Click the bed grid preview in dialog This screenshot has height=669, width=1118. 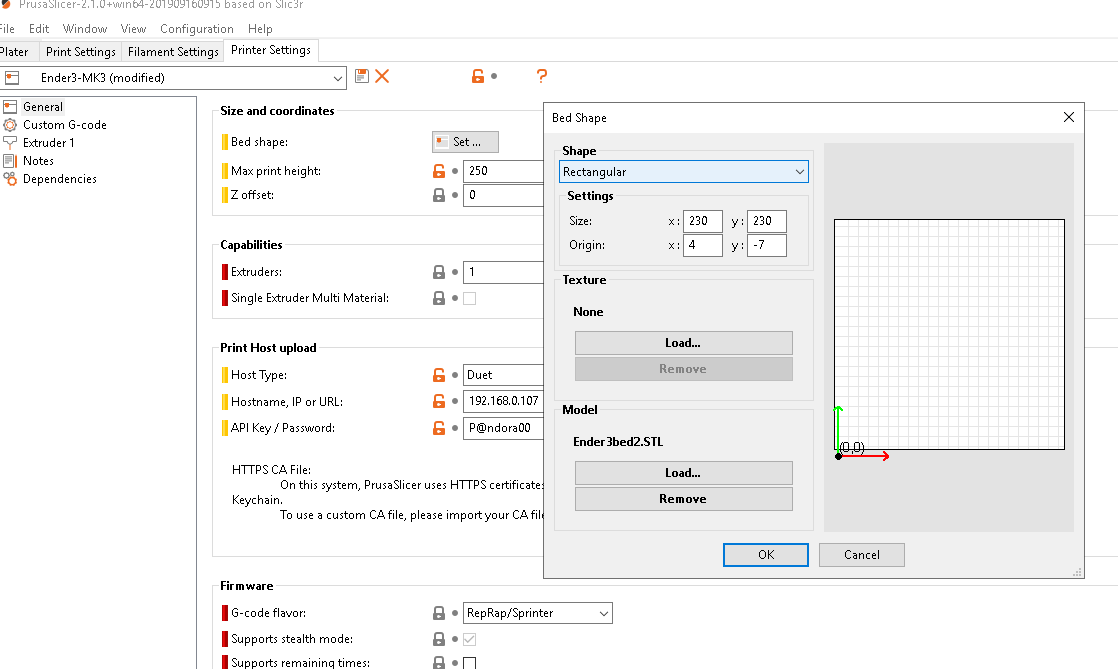[x=949, y=334]
